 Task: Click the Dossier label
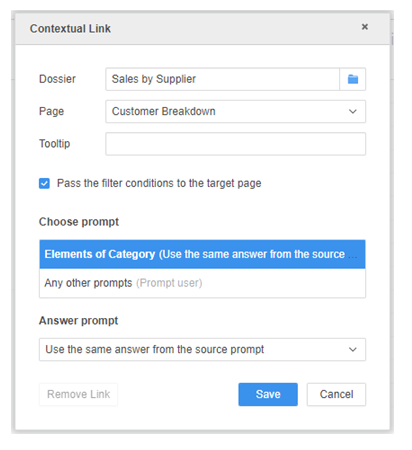[x=57, y=79]
